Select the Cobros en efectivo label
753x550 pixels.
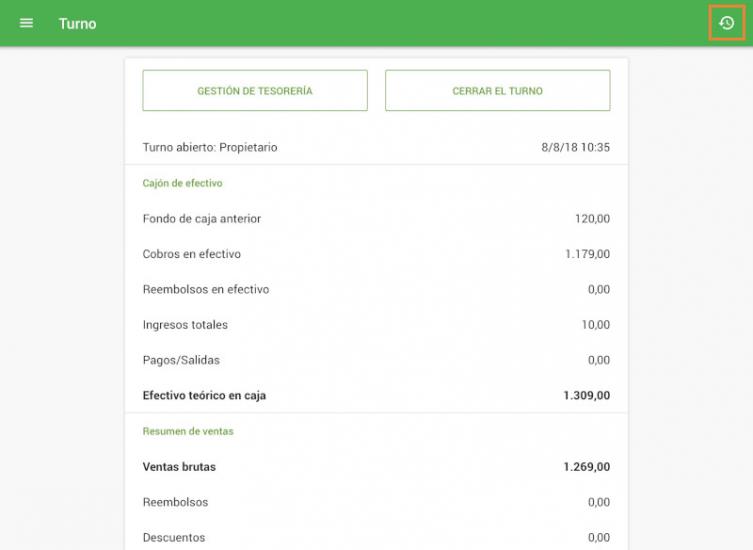pyautogui.click(x=192, y=254)
